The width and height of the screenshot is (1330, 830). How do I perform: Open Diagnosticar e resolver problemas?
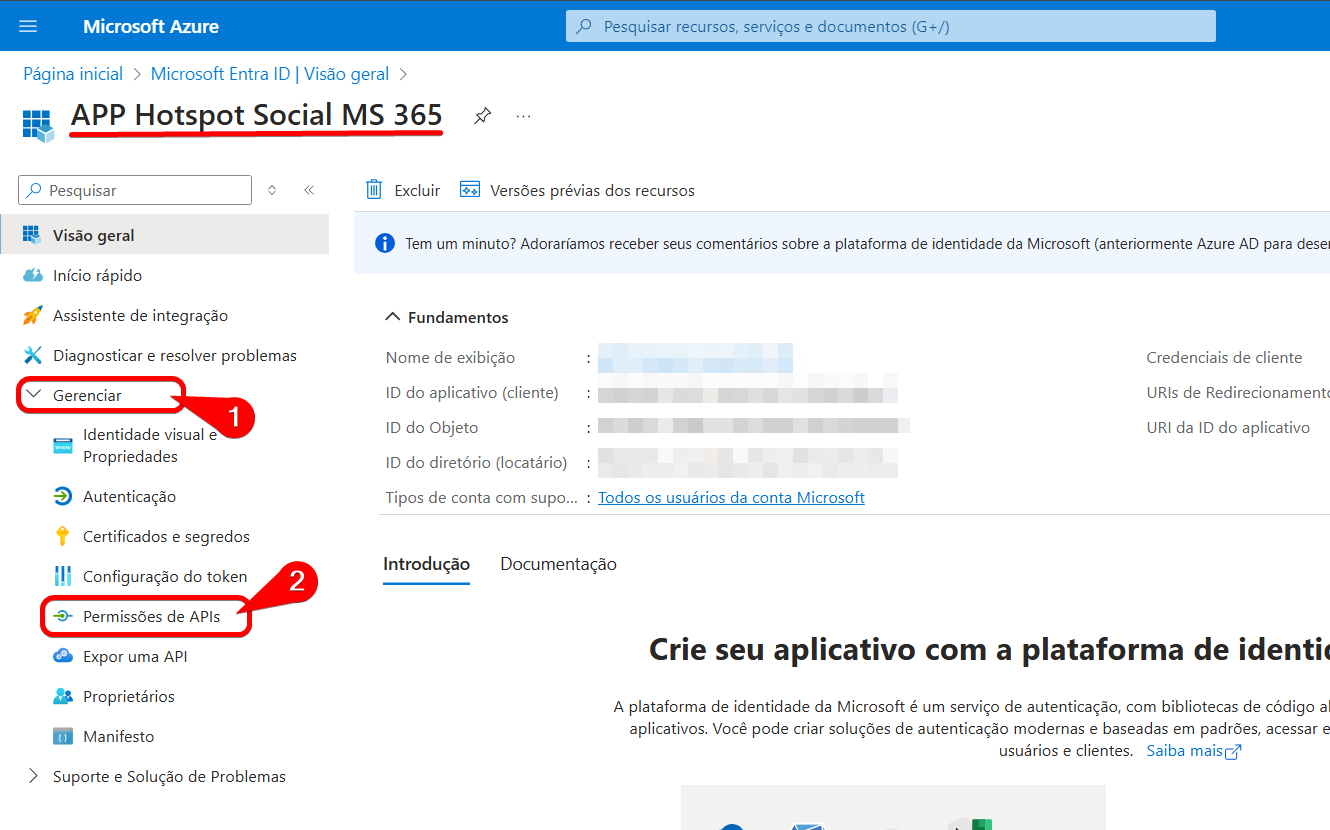coord(174,355)
